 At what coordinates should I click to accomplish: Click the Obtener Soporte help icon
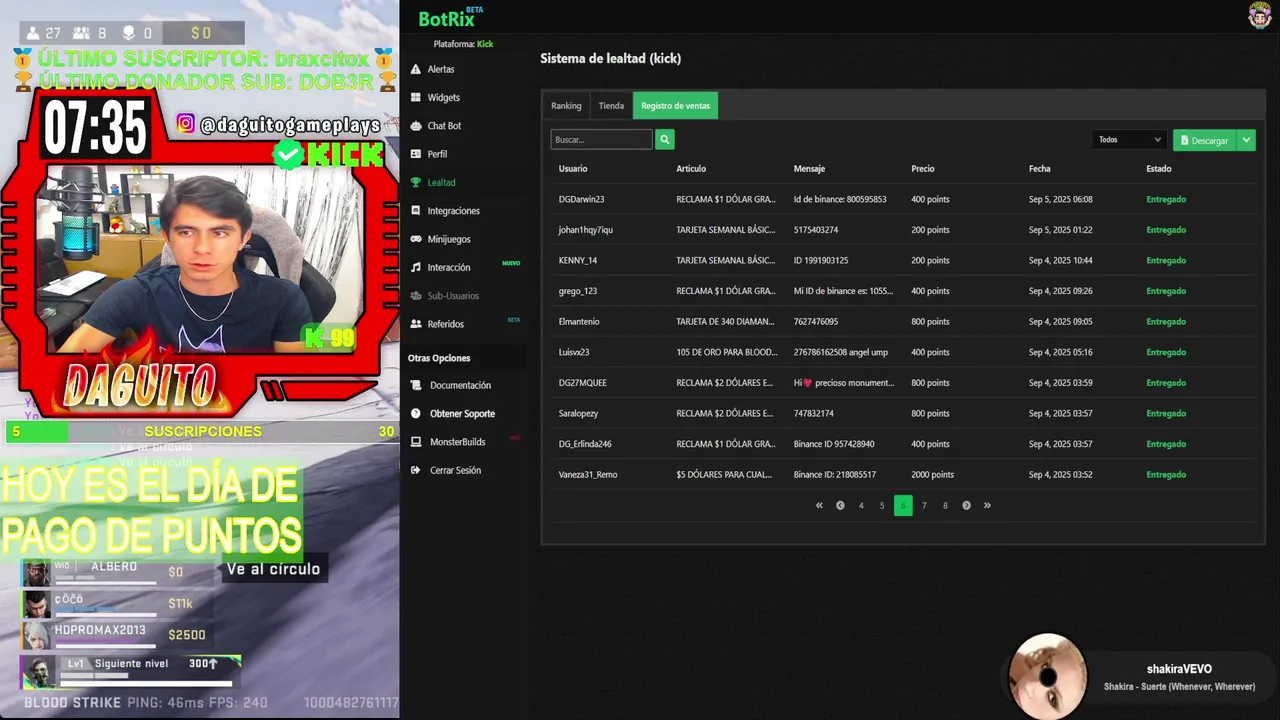[416, 413]
